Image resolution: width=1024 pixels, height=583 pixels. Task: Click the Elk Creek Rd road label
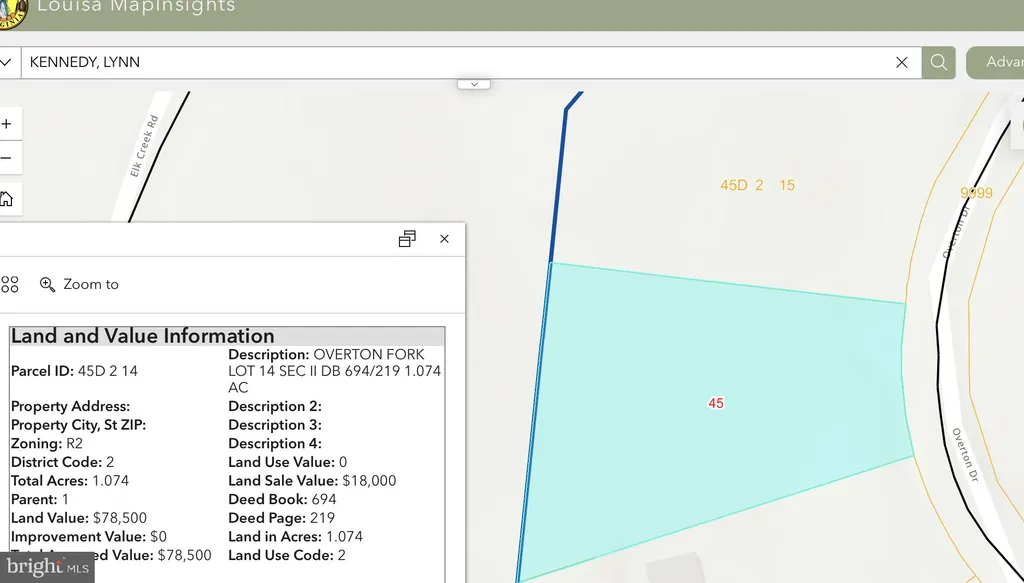click(x=144, y=146)
